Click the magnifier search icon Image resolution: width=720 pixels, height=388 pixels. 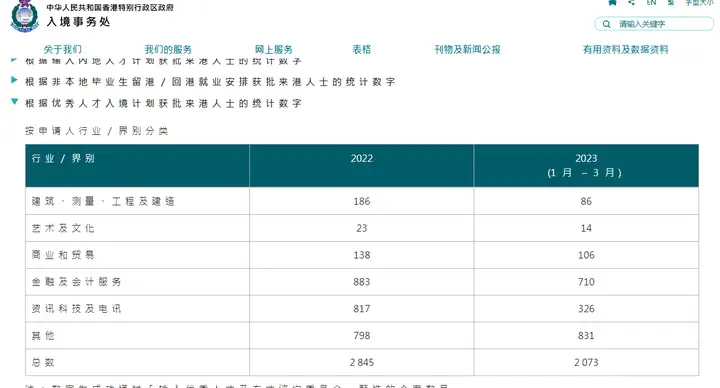[606, 24]
